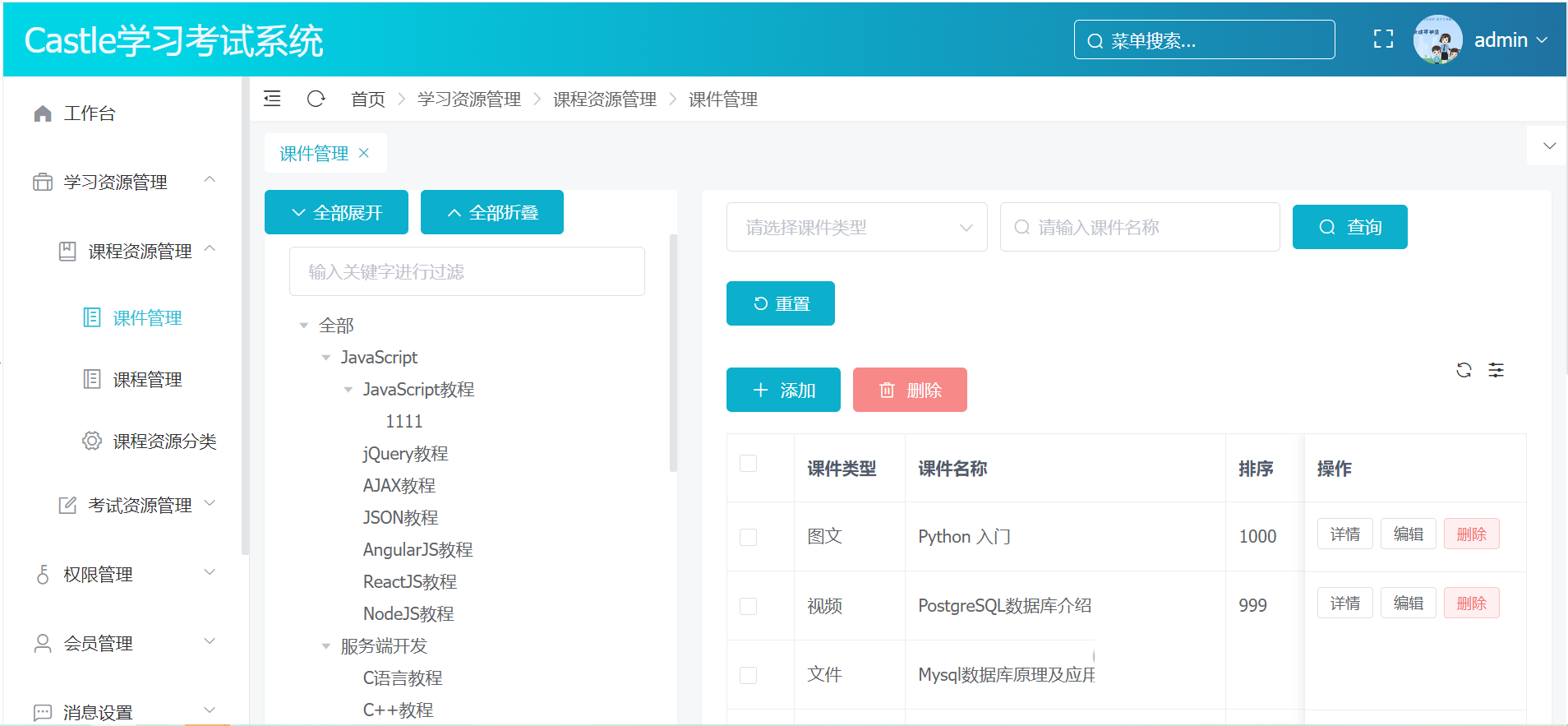Click the category tree panel scrollbar

point(673,354)
